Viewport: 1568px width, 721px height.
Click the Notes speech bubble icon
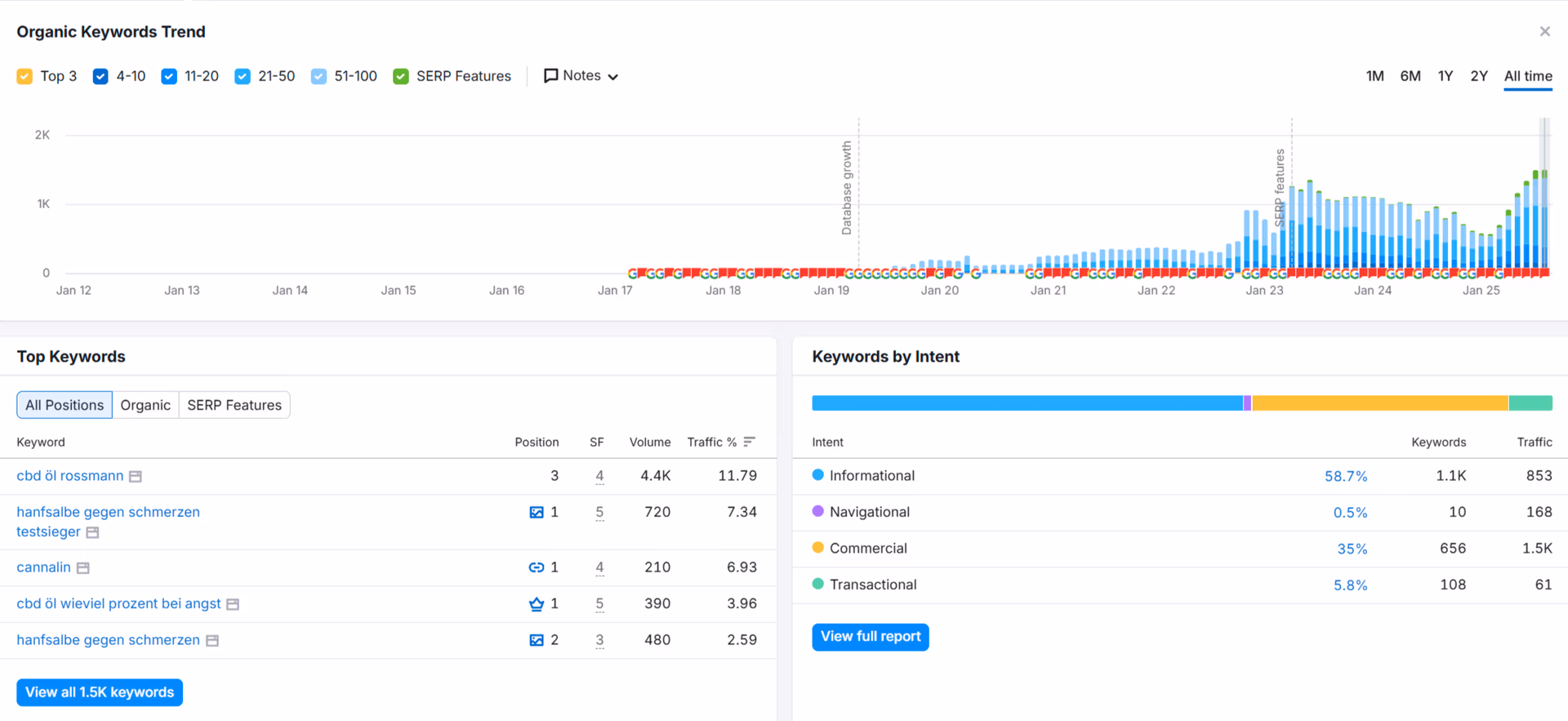(551, 76)
